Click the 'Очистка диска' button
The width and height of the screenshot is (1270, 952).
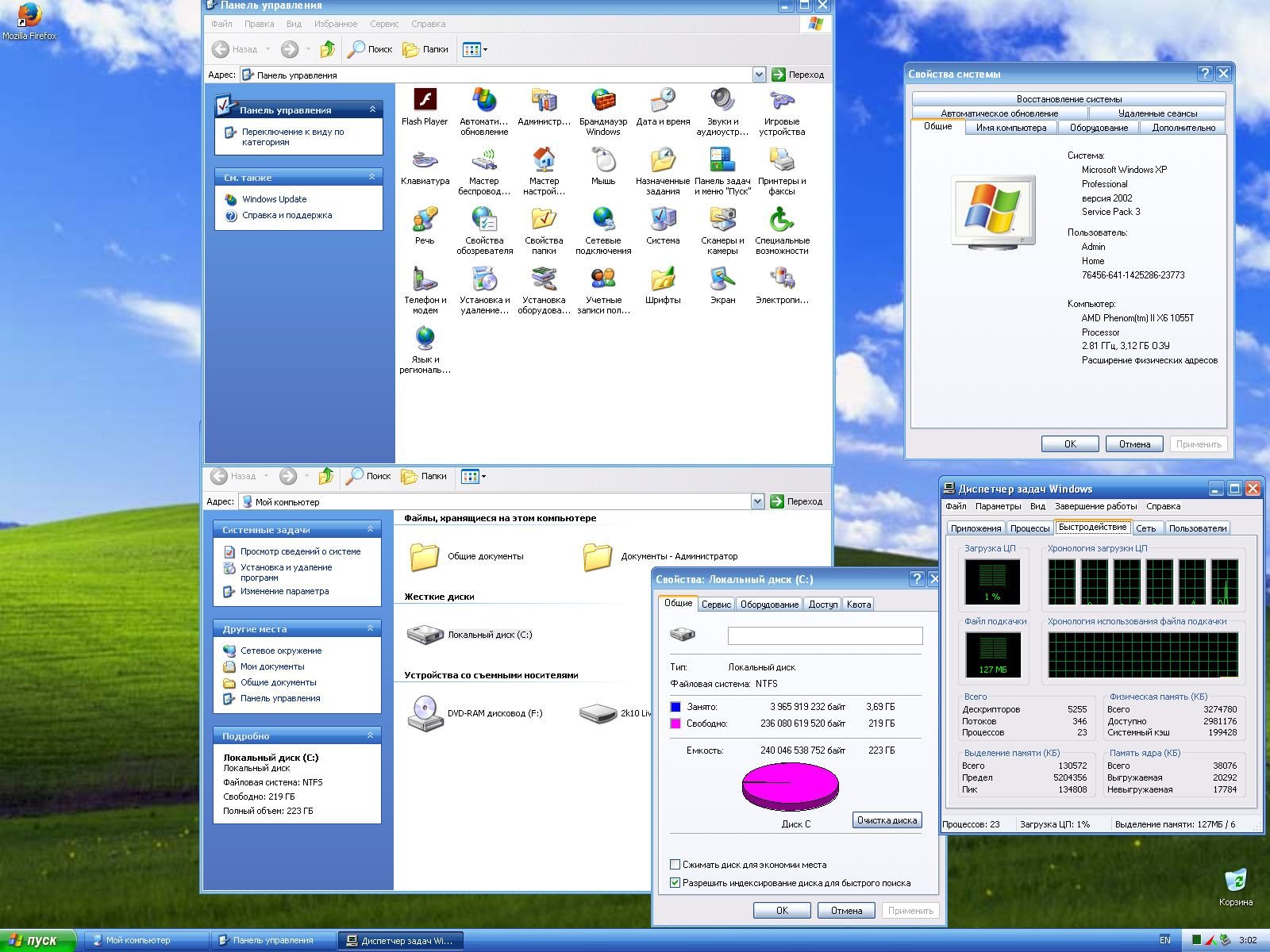[887, 820]
